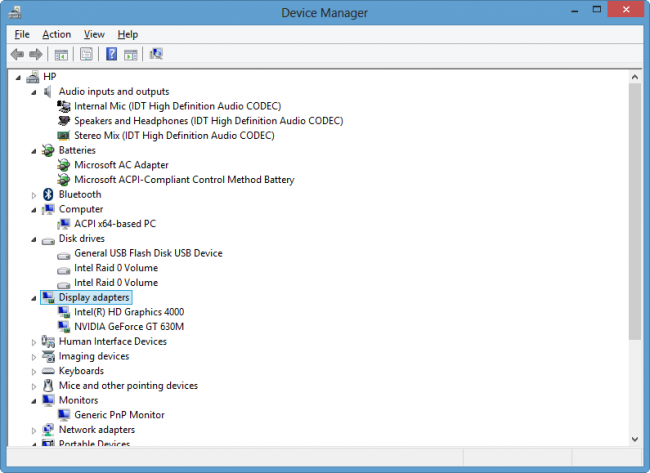Maximize the Device Manager window
The width and height of the screenshot is (650, 473).
[x=597, y=10]
